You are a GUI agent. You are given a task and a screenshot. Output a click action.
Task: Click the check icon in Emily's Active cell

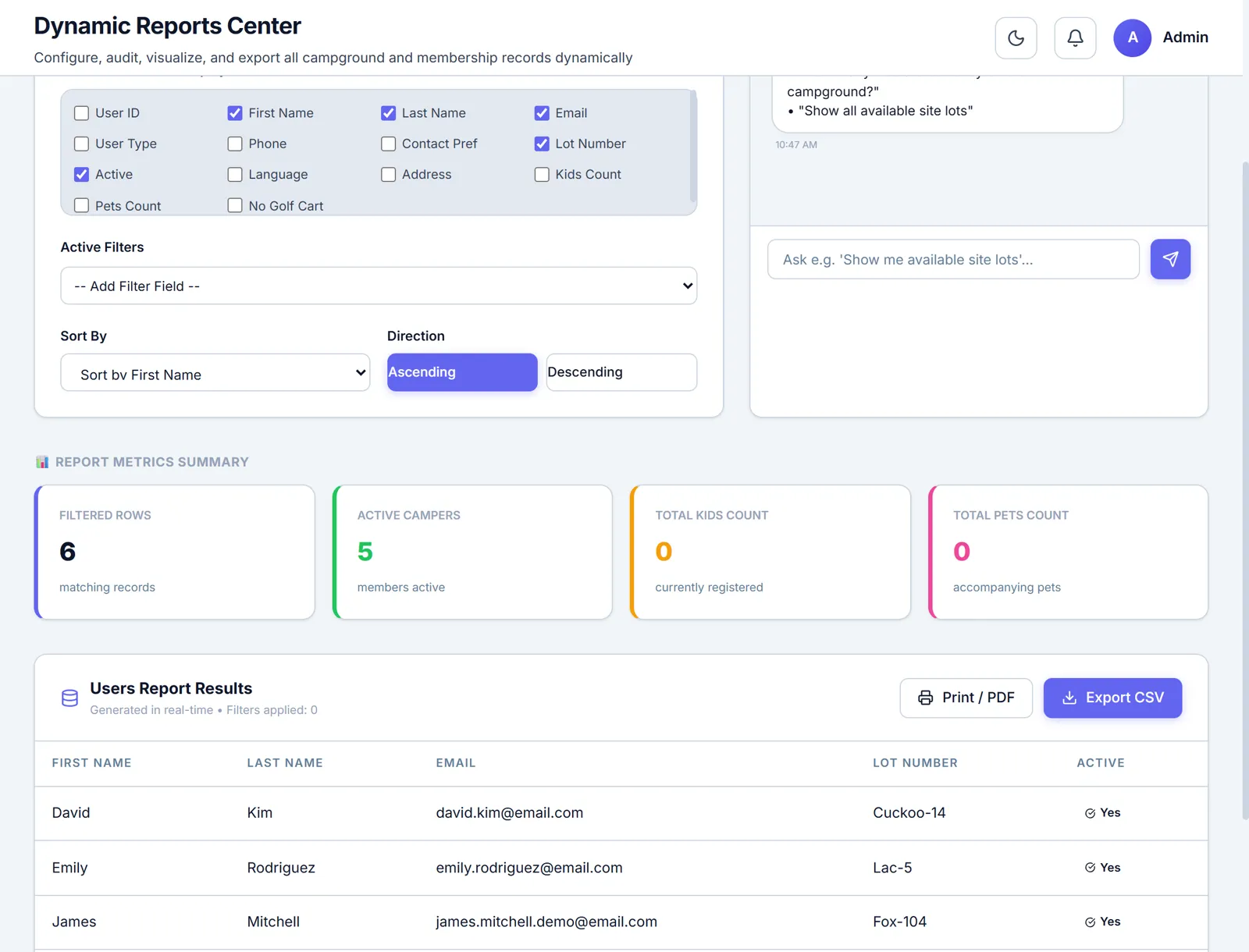click(x=1090, y=868)
